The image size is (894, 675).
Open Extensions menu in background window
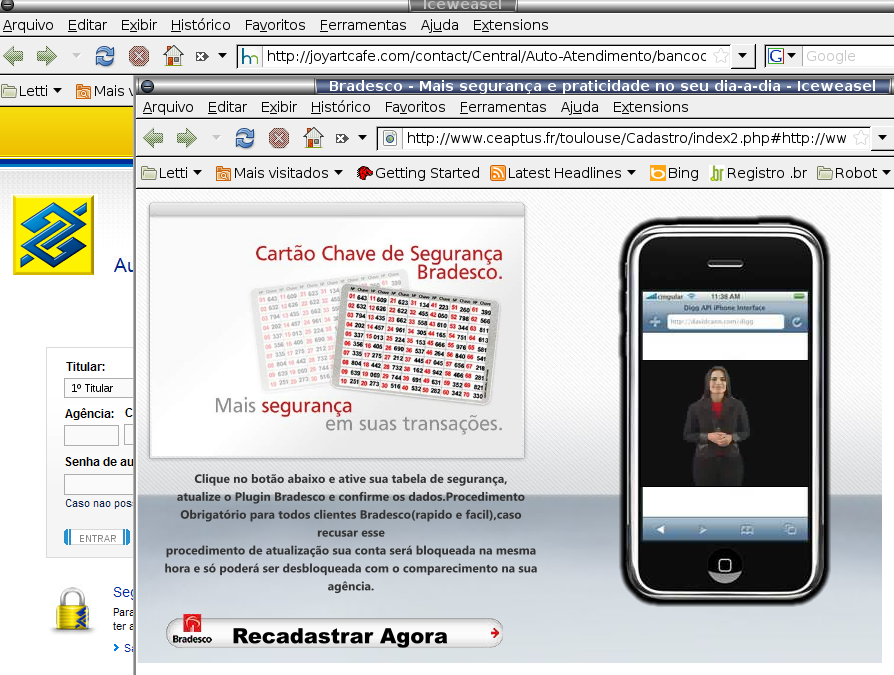point(510,25)
